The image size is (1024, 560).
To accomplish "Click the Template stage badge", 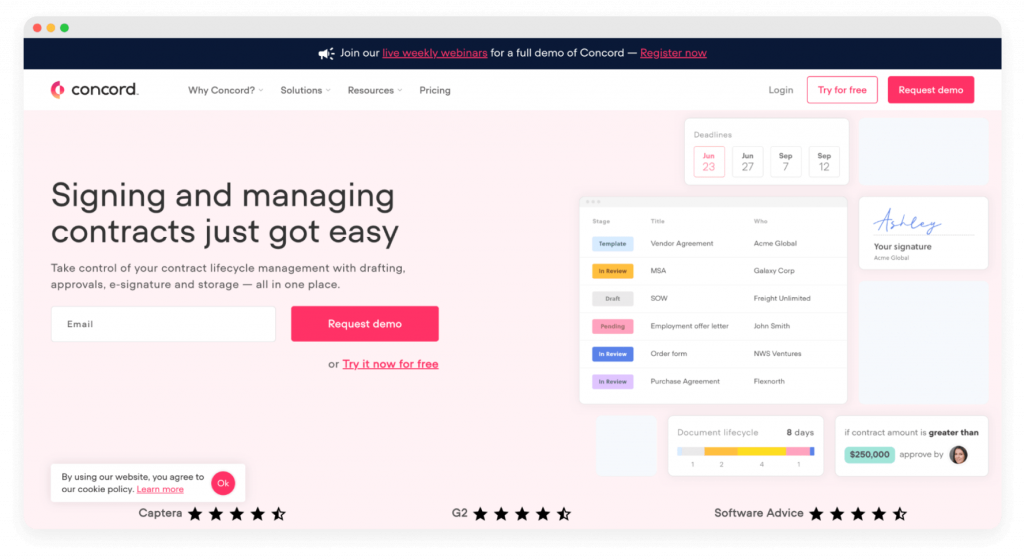I will coord(612,244).
